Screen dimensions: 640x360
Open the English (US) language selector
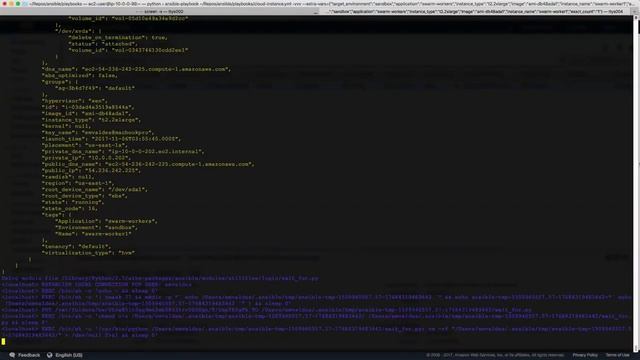click(69, 355)
